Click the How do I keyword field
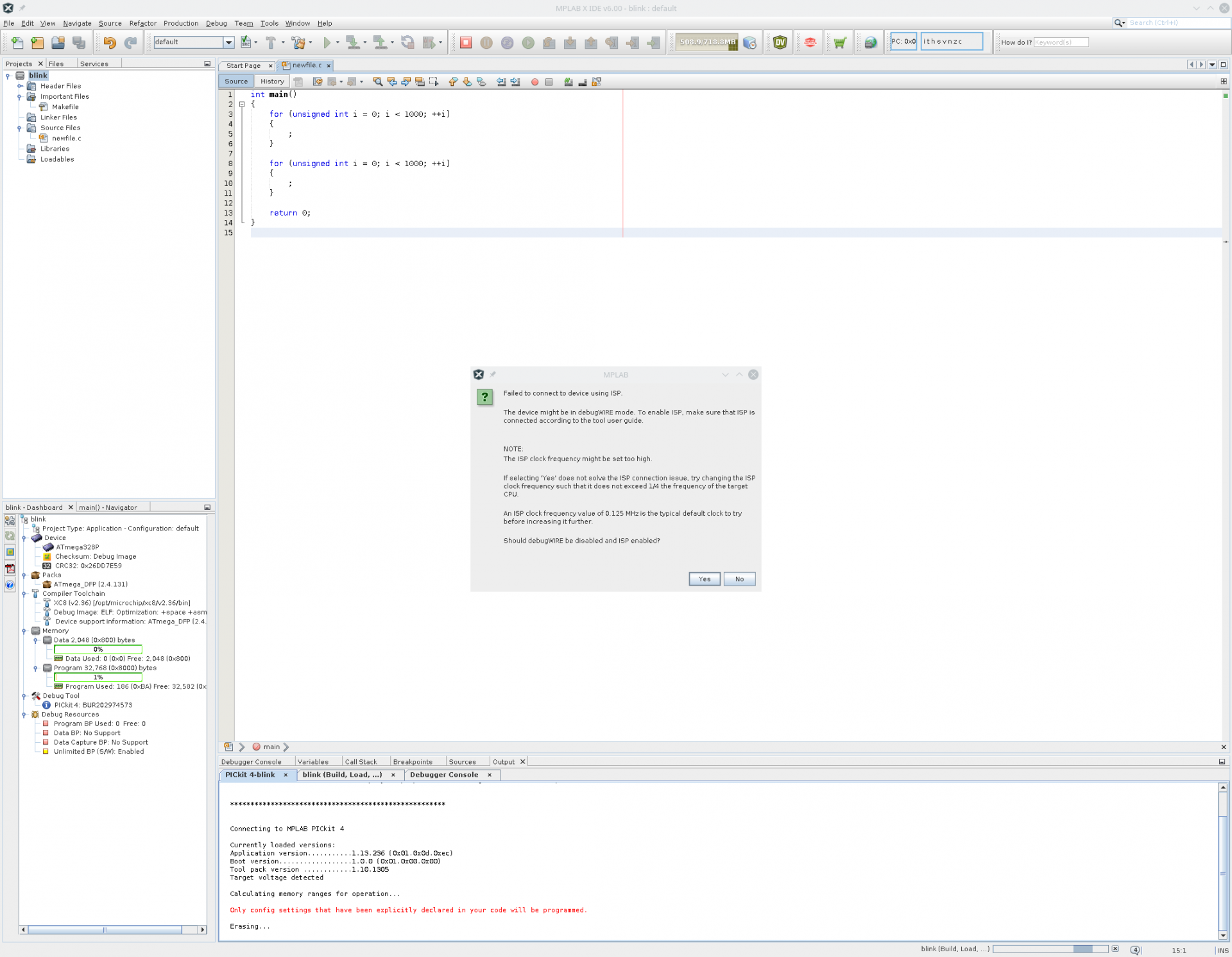The width and height of the screenshot is (1232, 957). point(1061,42)
